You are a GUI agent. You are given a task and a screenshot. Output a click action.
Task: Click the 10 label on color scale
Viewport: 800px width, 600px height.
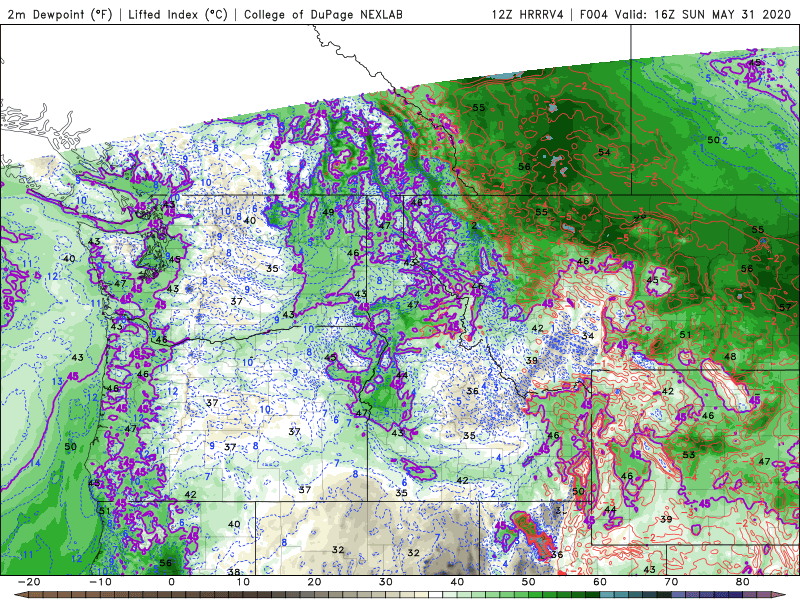[x=243, y=582]
